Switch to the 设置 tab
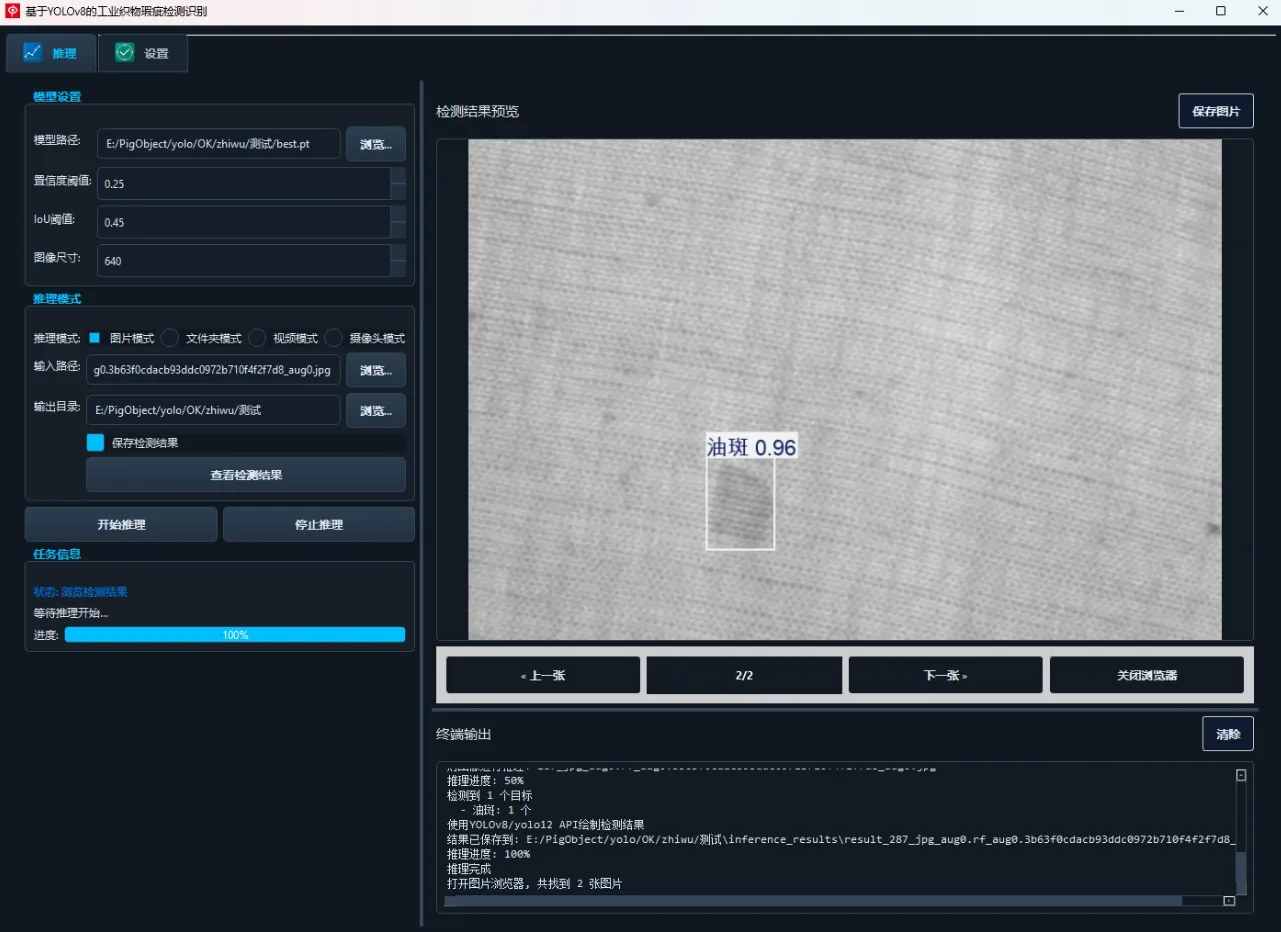This screenshot has height=932, width=1281. click(x=155, y=52)
